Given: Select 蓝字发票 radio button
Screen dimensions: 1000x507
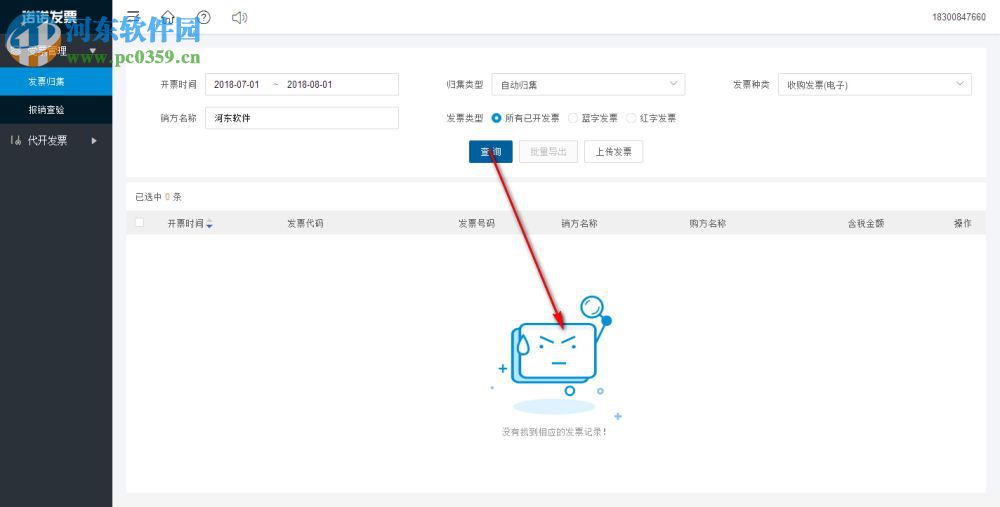Looking at the screenshot, I should click(573, 118).
